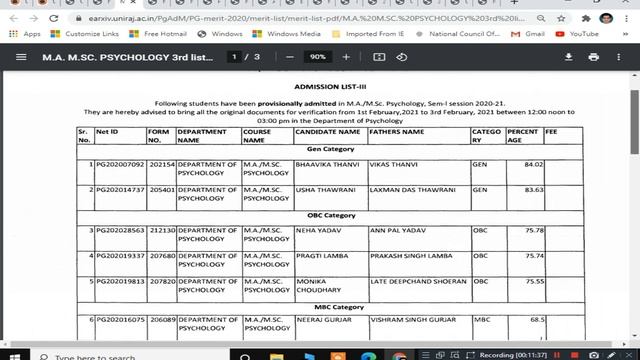Select candidate name NEERAJ GURJAR
640x360 pixels.
tap(324, 320)
